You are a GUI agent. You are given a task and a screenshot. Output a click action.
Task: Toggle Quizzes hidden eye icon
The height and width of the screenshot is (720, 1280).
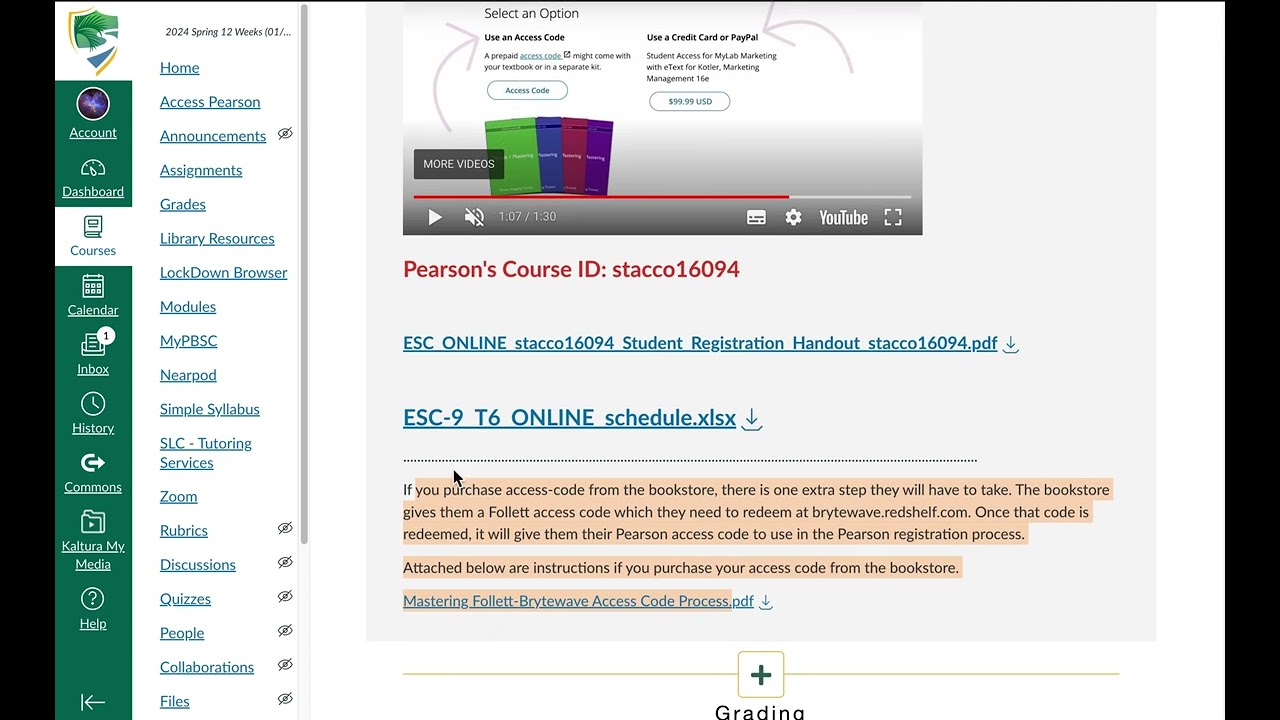coord(285,596)
